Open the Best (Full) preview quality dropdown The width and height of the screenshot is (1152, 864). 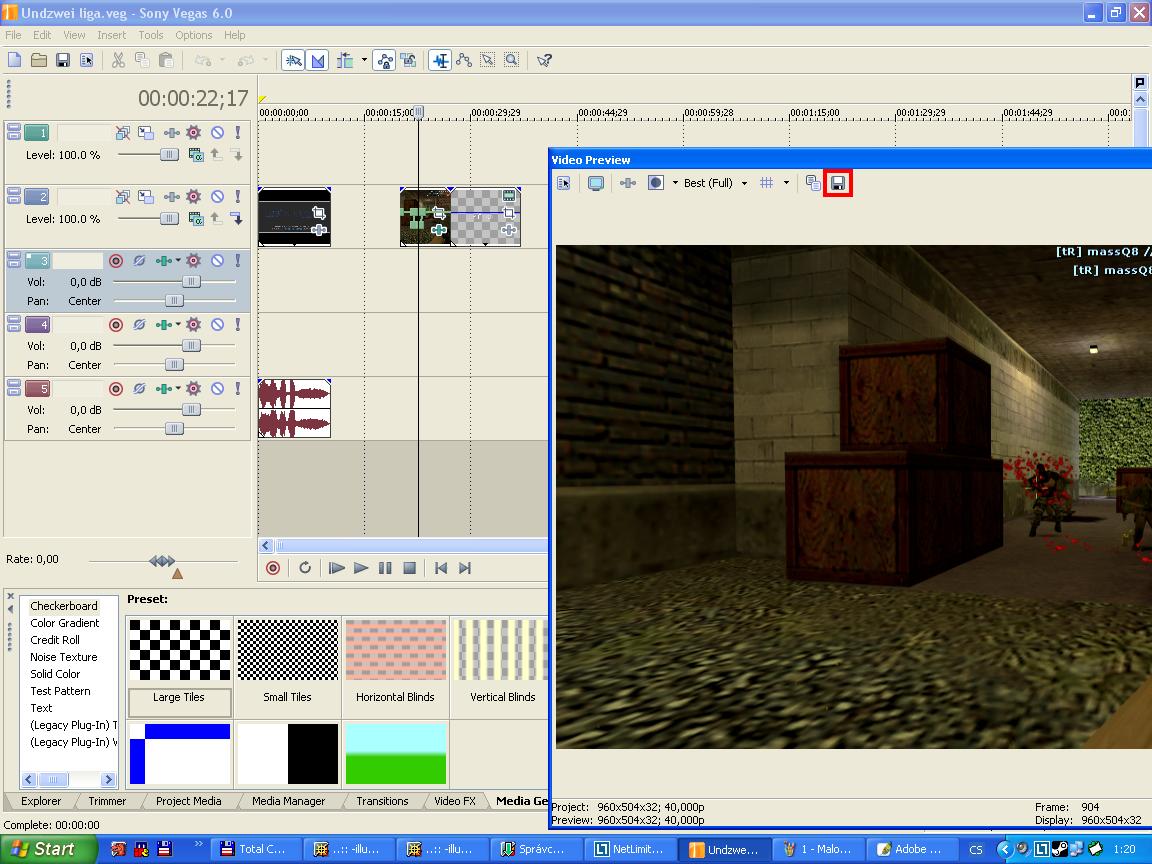744,183
